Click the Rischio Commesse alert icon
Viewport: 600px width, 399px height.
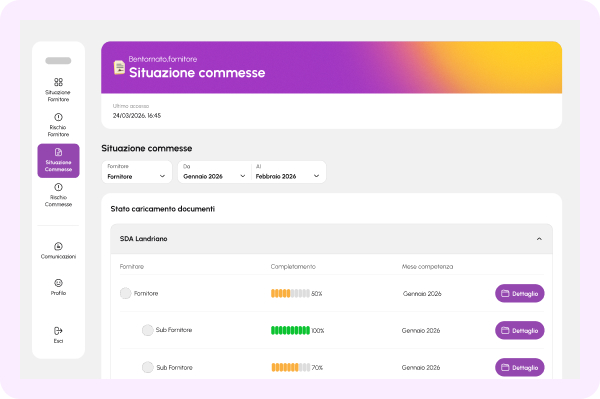(58, 187)
